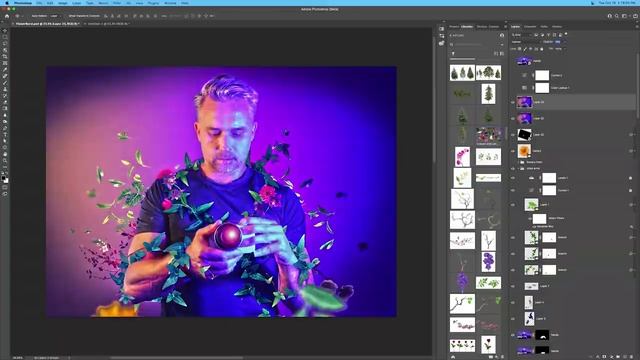Select the Zoom tool

point(5,161)
